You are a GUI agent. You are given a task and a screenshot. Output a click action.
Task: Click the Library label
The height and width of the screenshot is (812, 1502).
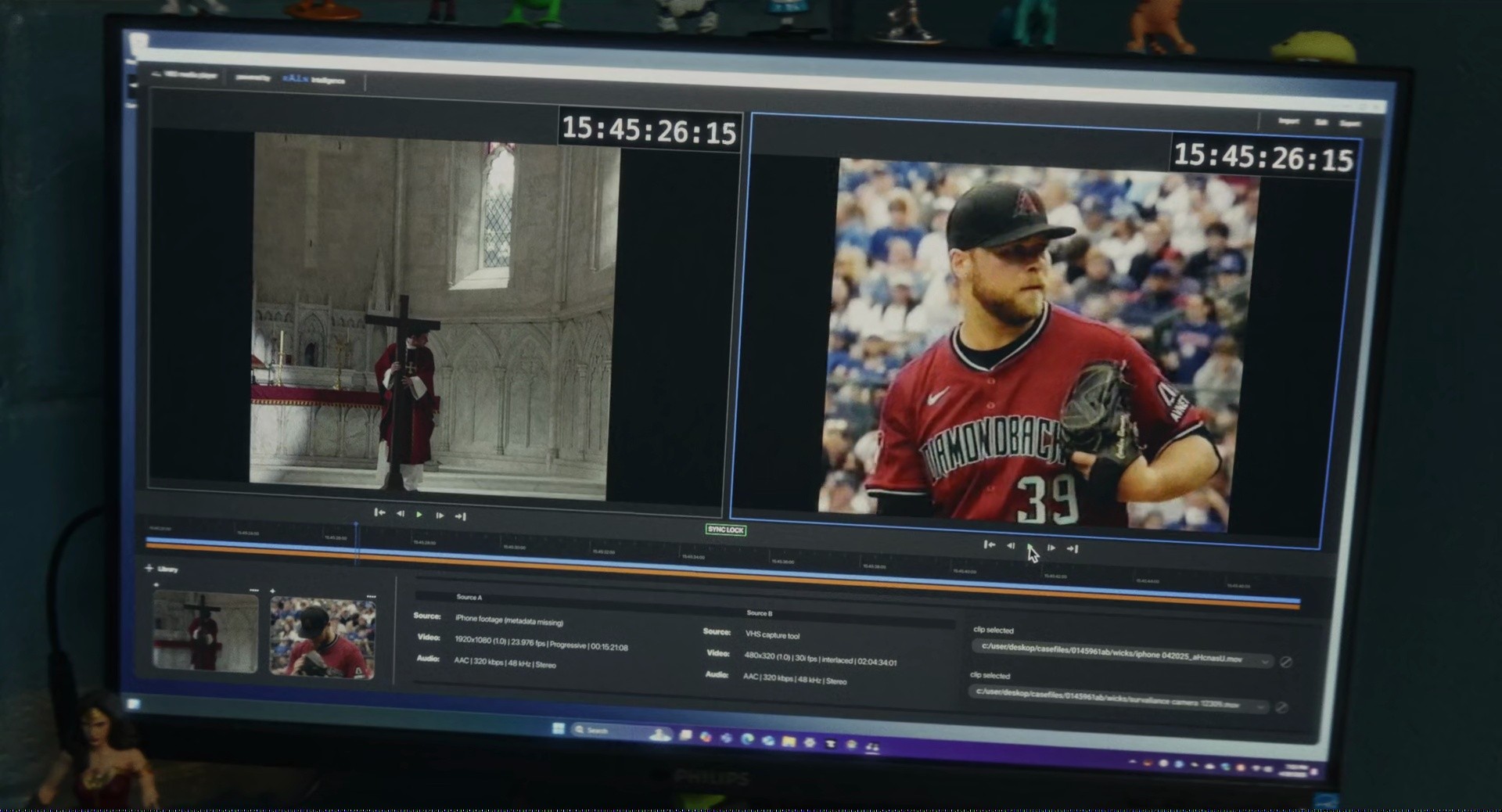168,569
